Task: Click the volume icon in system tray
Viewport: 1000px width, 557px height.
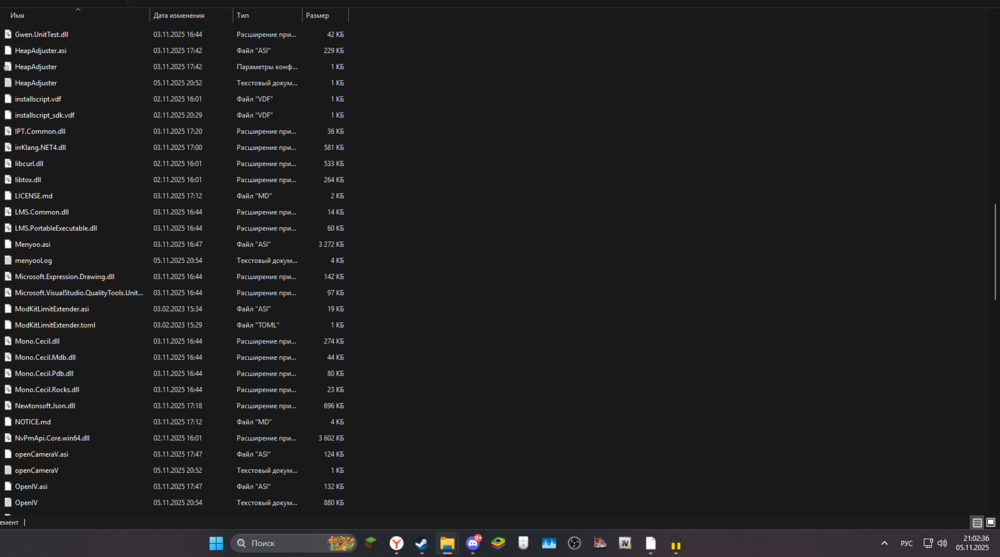Action: [x=942, y=543]
